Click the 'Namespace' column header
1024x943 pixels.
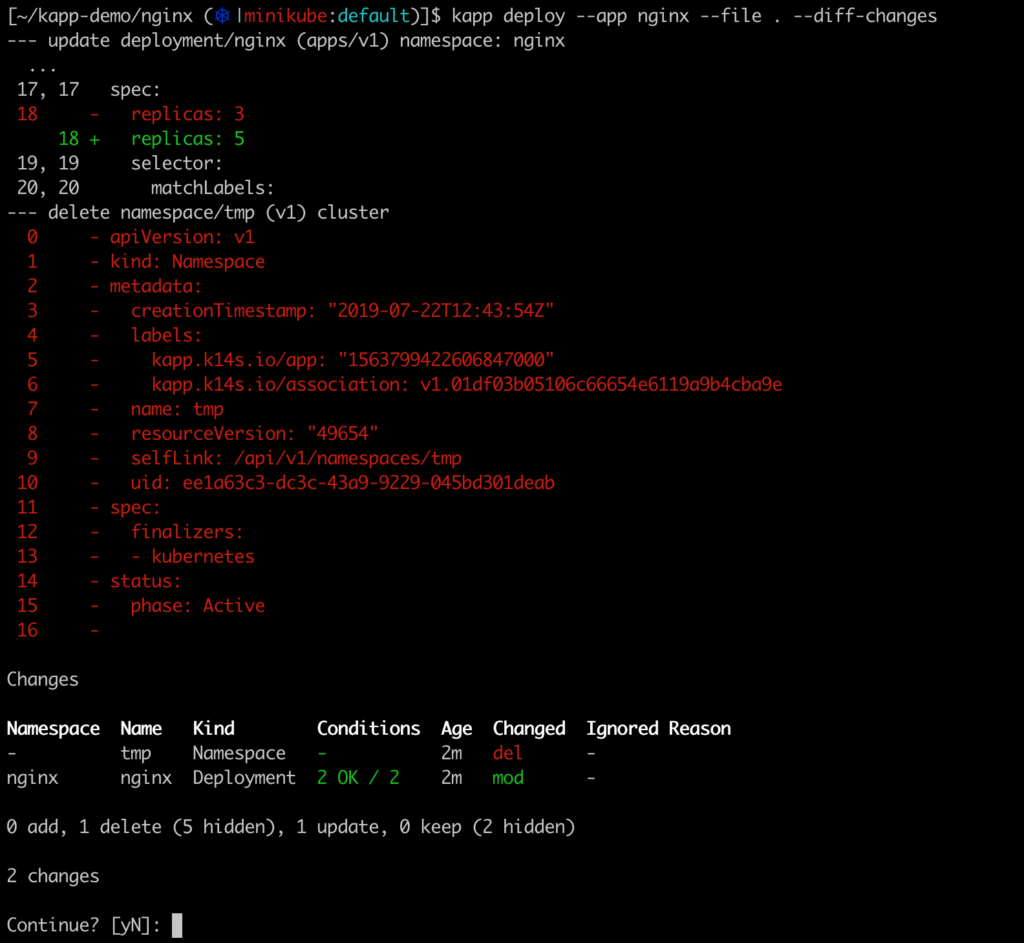[x=53, y=728]
